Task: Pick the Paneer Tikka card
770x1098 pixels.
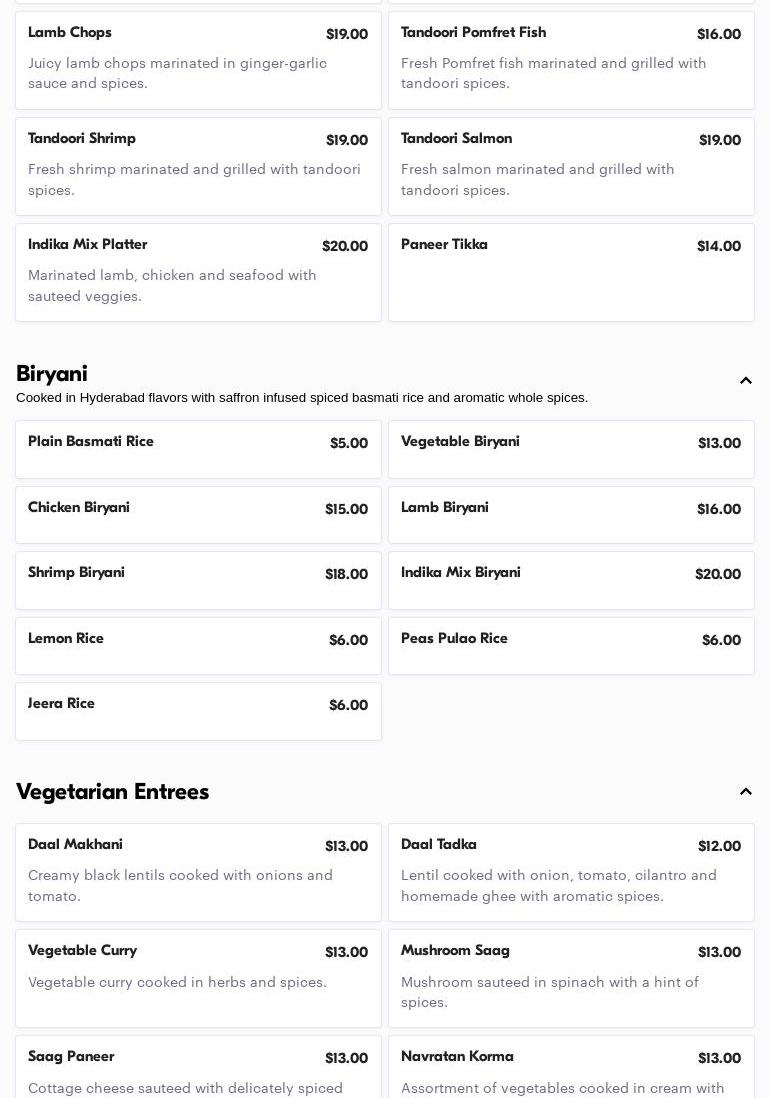Action: pyautogui.click(x=571, y=272)
